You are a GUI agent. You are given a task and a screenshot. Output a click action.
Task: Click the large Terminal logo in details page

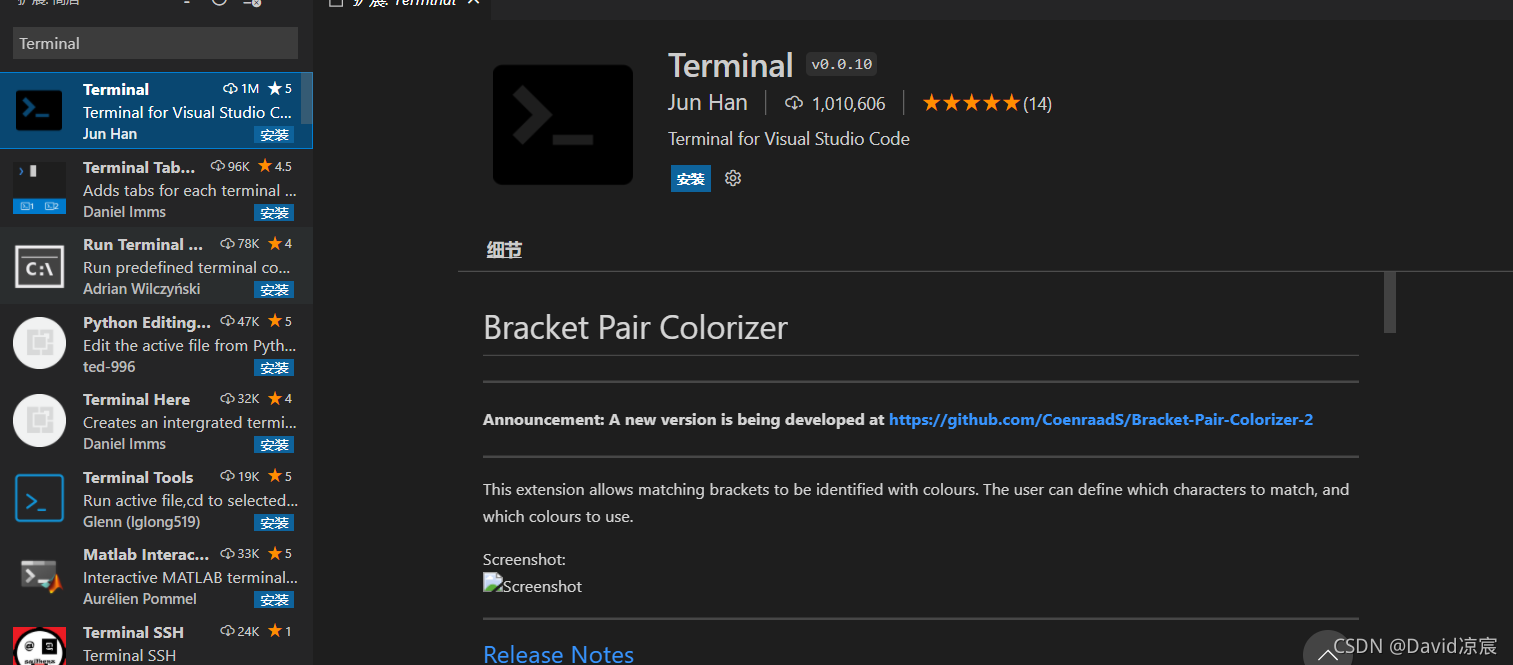coord(563,125)
